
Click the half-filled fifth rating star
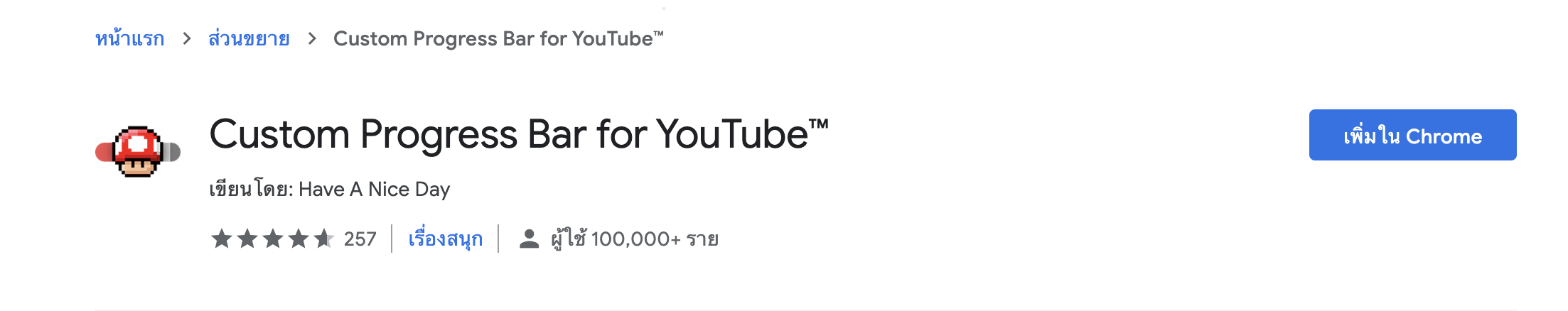coord(324,239)
